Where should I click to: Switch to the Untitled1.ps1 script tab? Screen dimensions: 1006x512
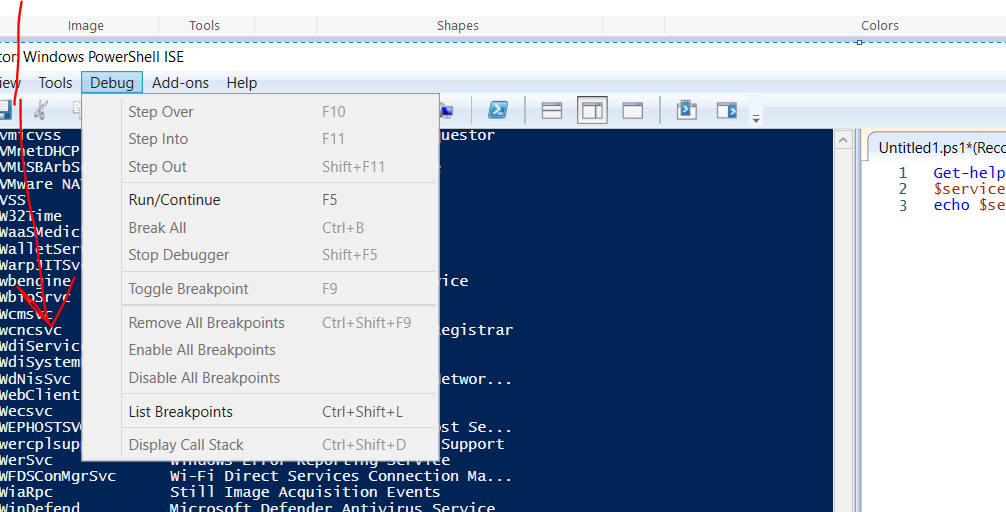[x=937, y=148]
